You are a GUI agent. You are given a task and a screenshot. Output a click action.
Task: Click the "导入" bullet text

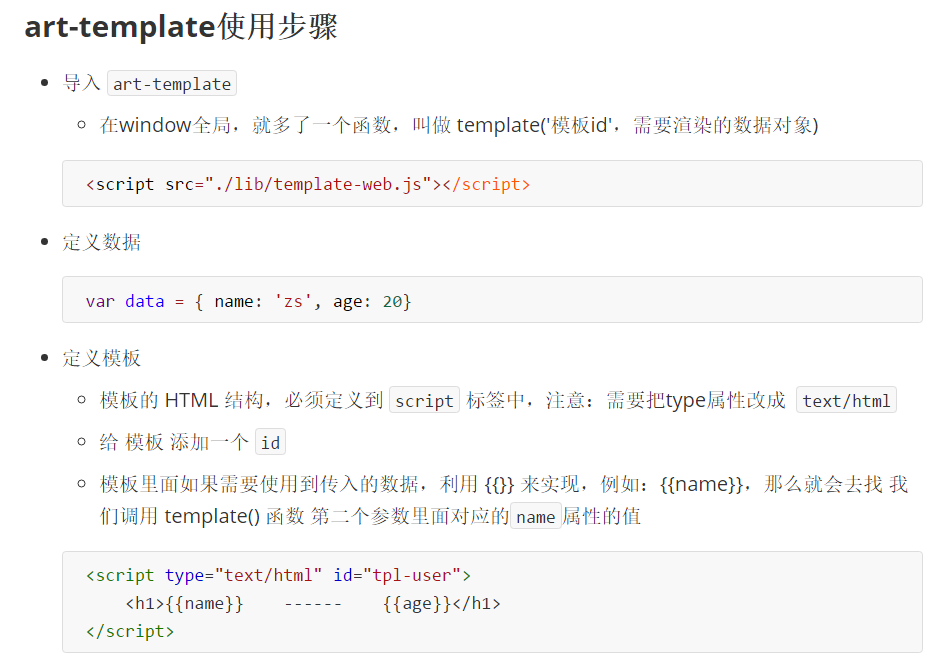click(x=81, y=83)
